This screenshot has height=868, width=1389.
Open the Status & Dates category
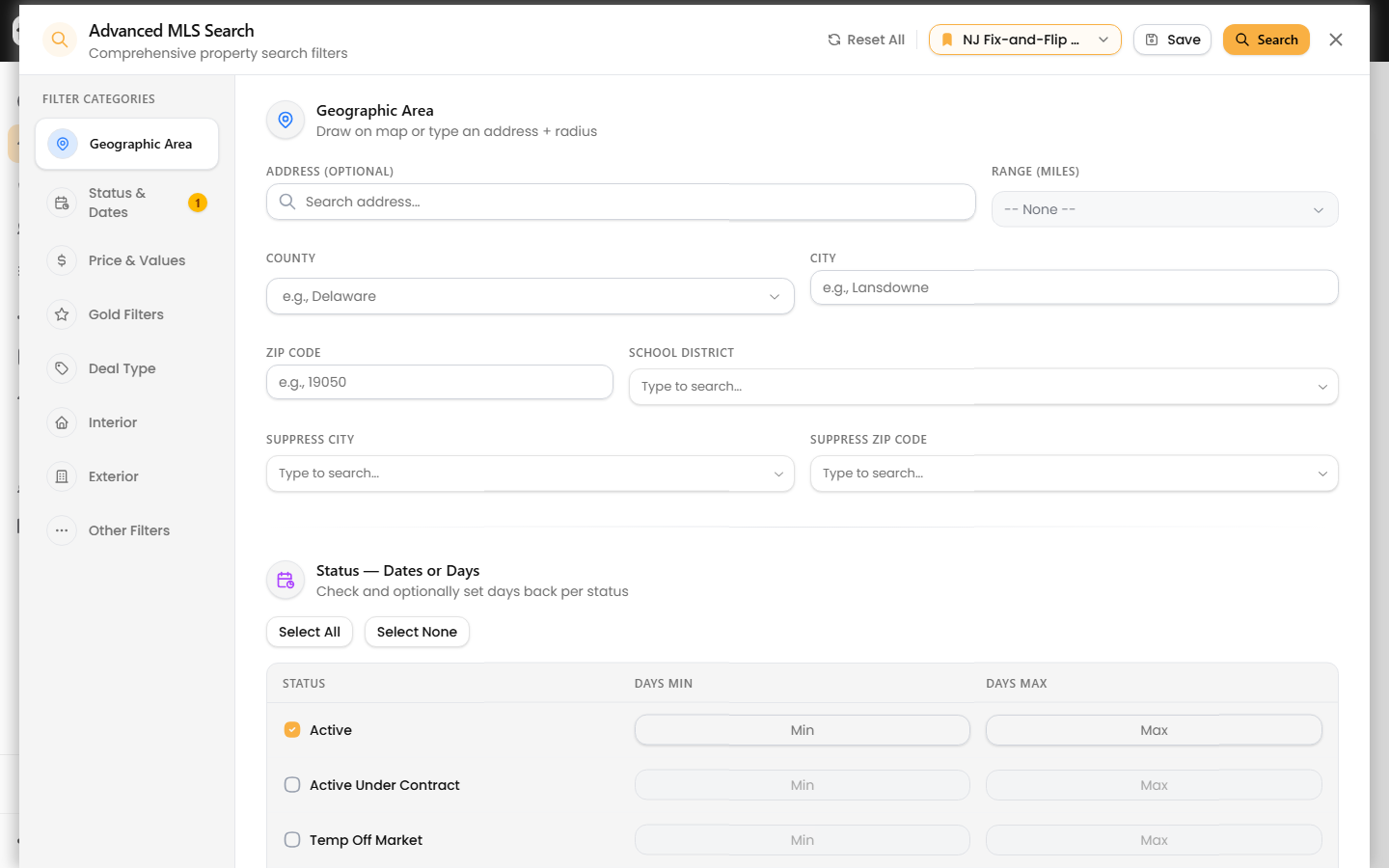(x=127, y=203)
